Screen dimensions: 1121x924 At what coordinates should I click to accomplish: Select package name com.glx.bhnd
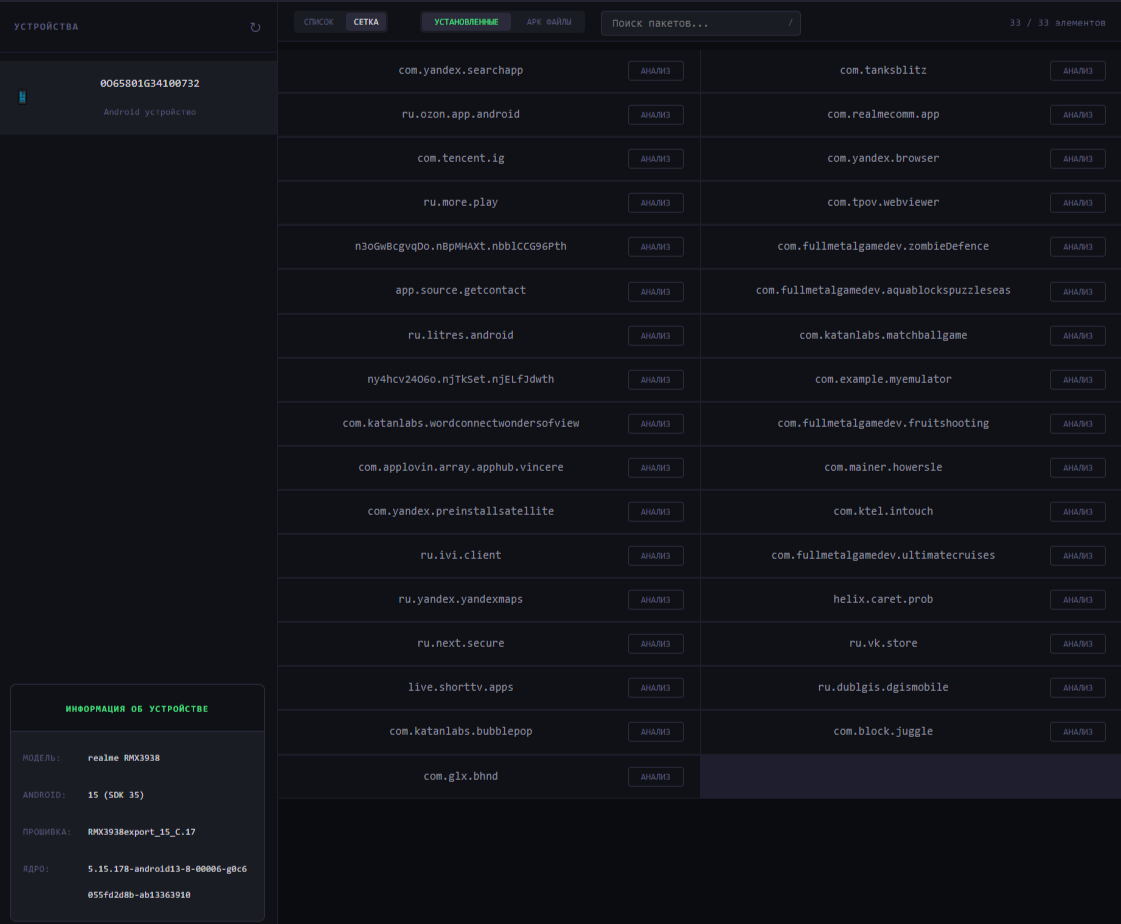[460, 776]
